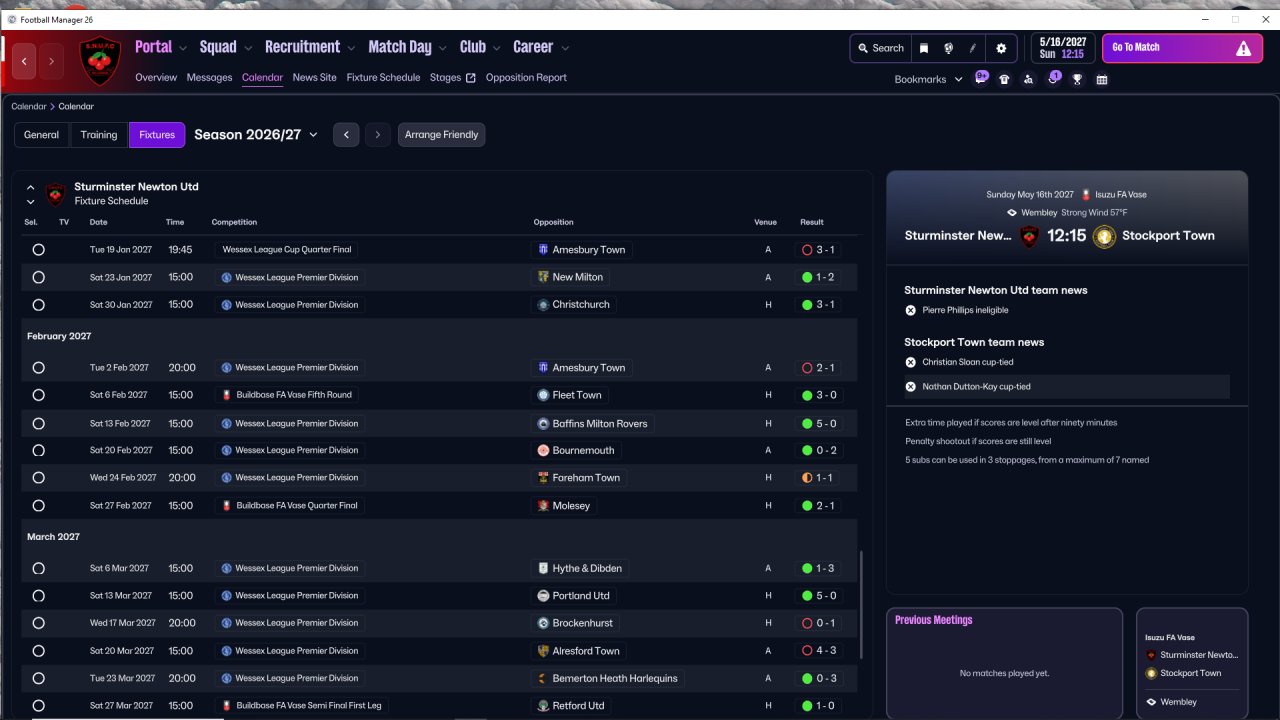Open the bookmark icon beside Search
1280x720 pixels.
[924, 48]
